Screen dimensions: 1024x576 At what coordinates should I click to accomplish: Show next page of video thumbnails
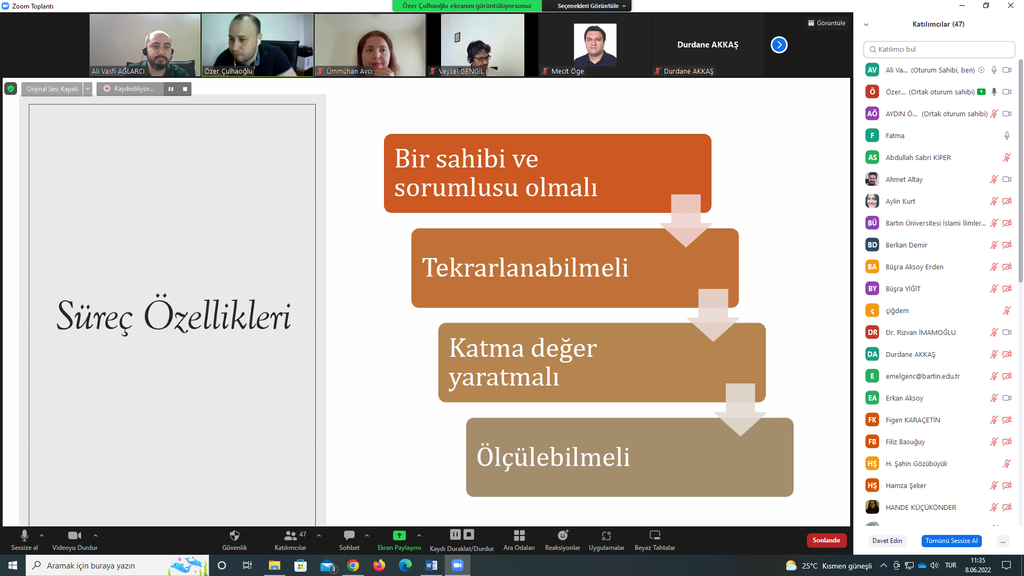pos(778,45)
